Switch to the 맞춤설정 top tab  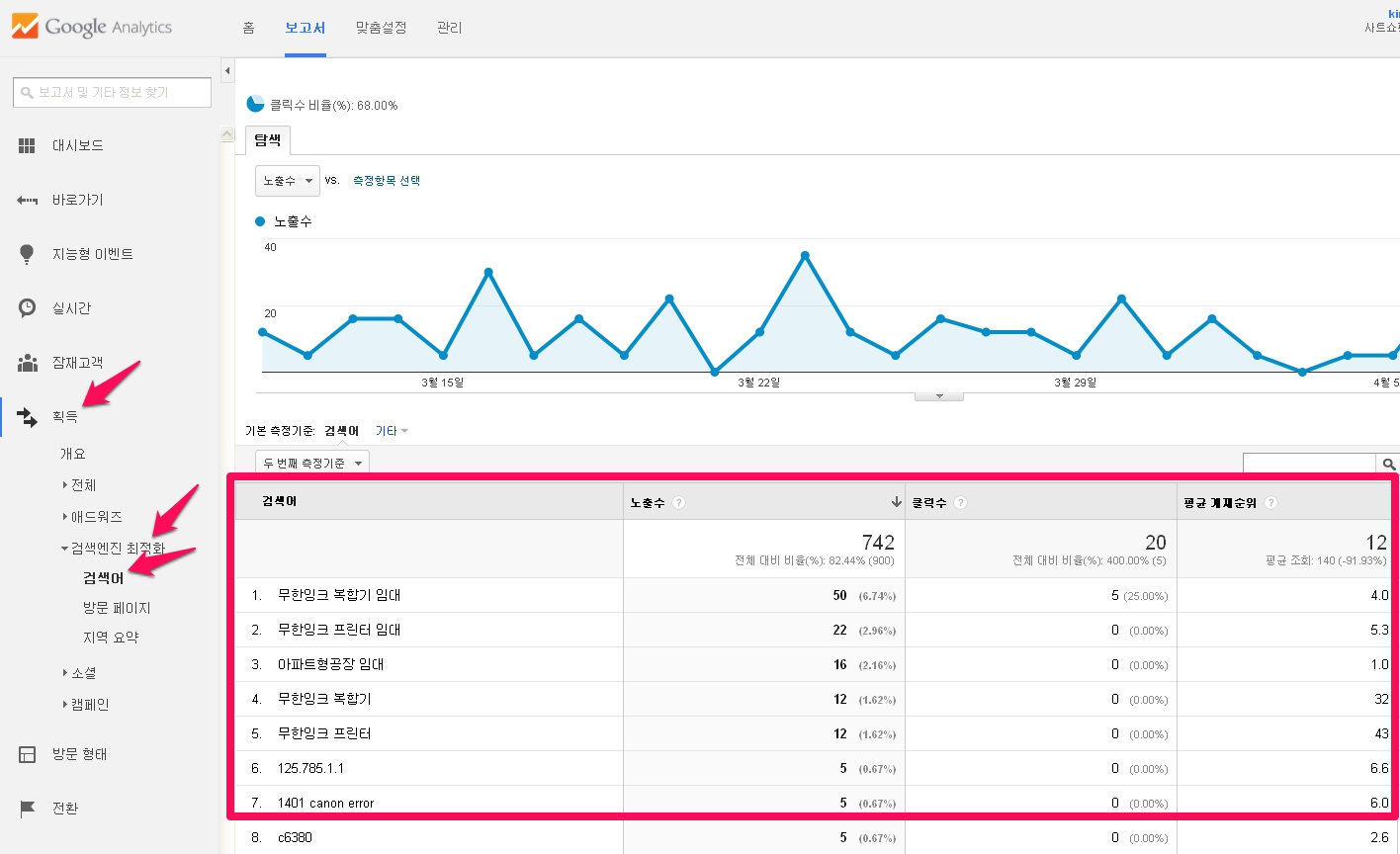tap(381, 28)
